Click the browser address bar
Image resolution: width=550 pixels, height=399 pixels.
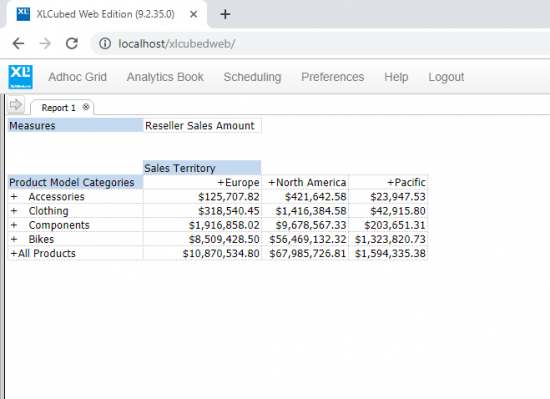316,44
